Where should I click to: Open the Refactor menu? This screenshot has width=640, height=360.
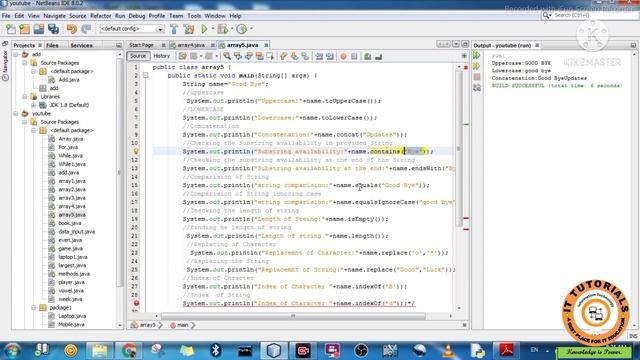point(100,16)
